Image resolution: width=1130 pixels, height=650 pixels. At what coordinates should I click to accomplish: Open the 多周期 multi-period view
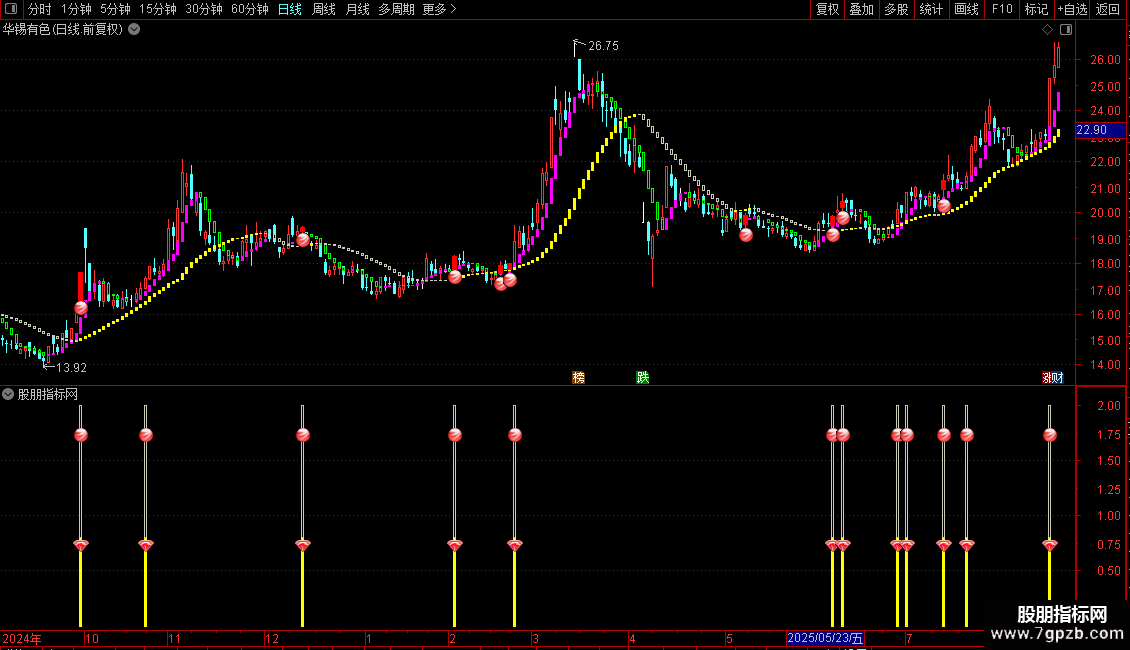(396, 9)
